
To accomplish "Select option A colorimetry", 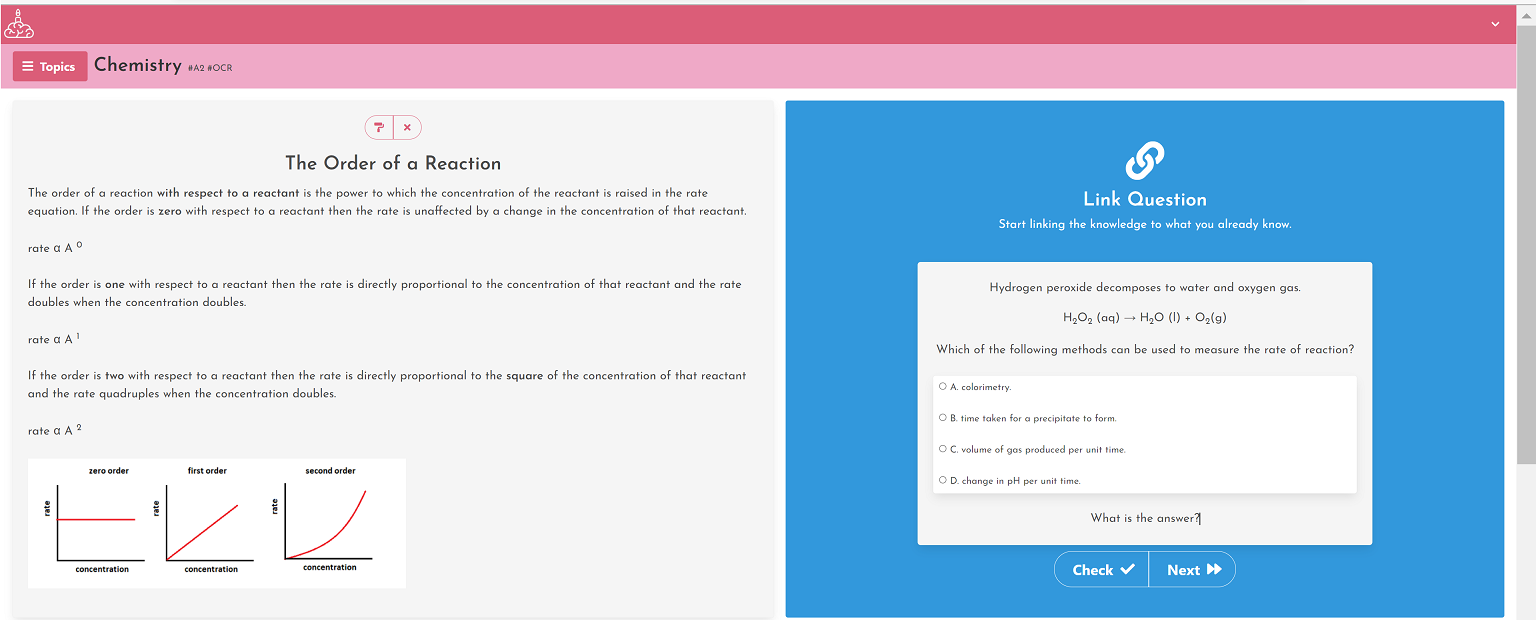I will tap(942, 386).
